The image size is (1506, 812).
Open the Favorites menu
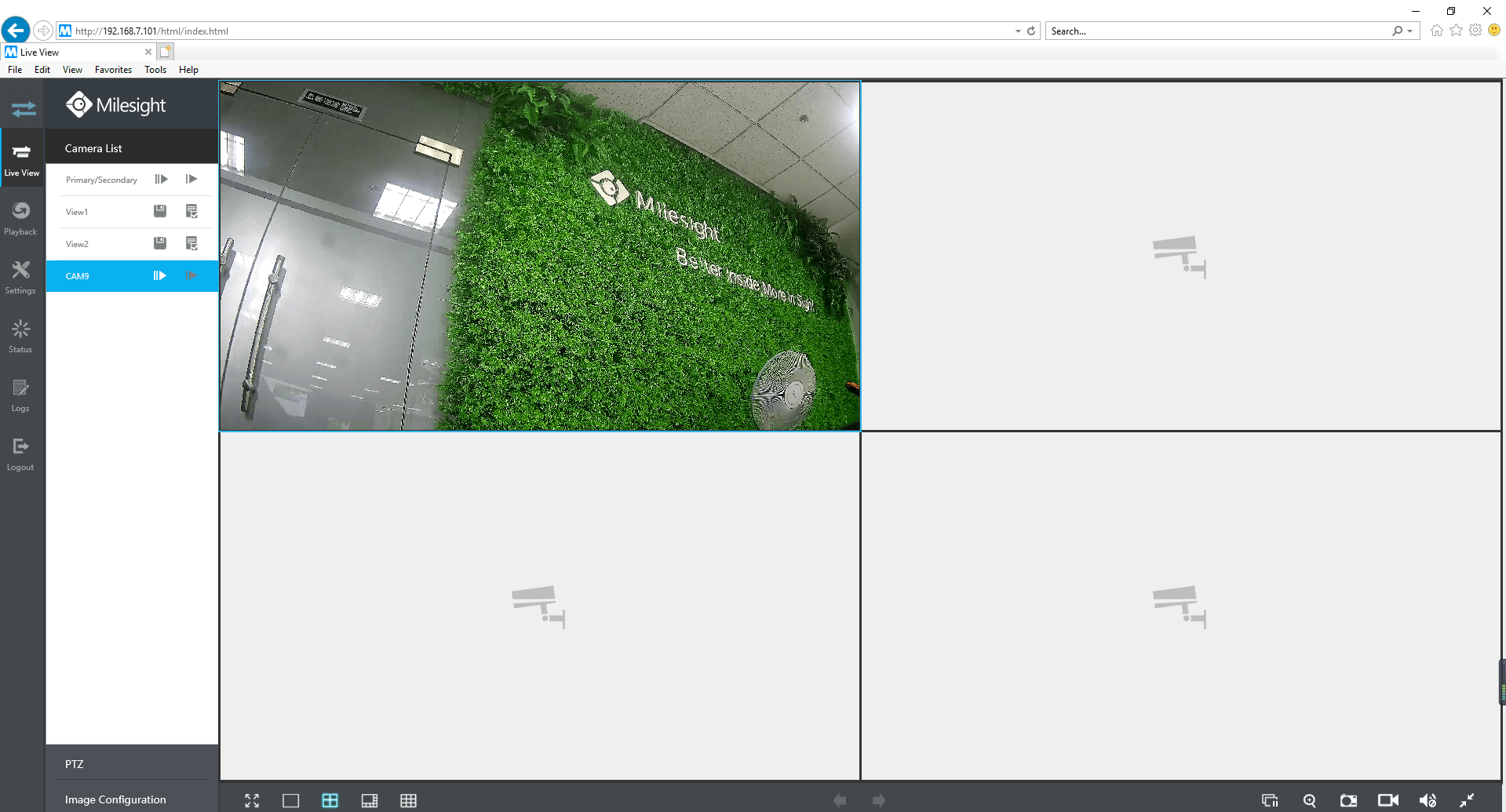pos(113,70)
